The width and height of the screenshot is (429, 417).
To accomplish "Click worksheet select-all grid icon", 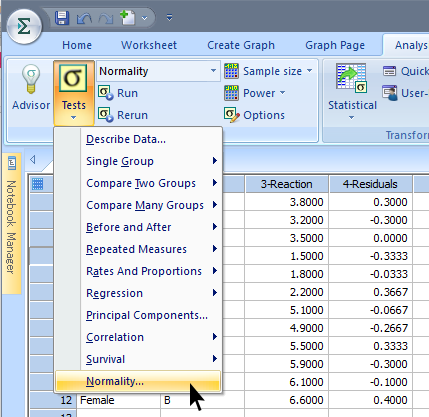I will coord(37,184).
